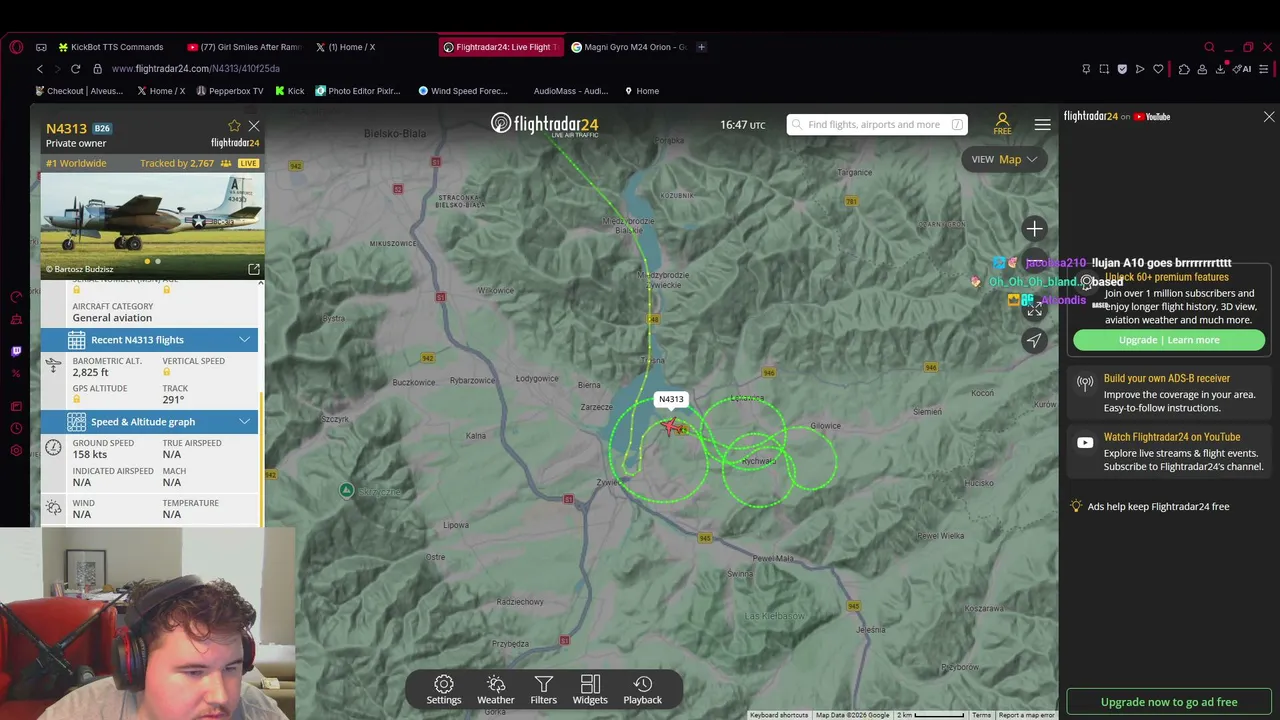Open map Settings gear
The image size is (1280, 720).
click(x=444, y=689)
